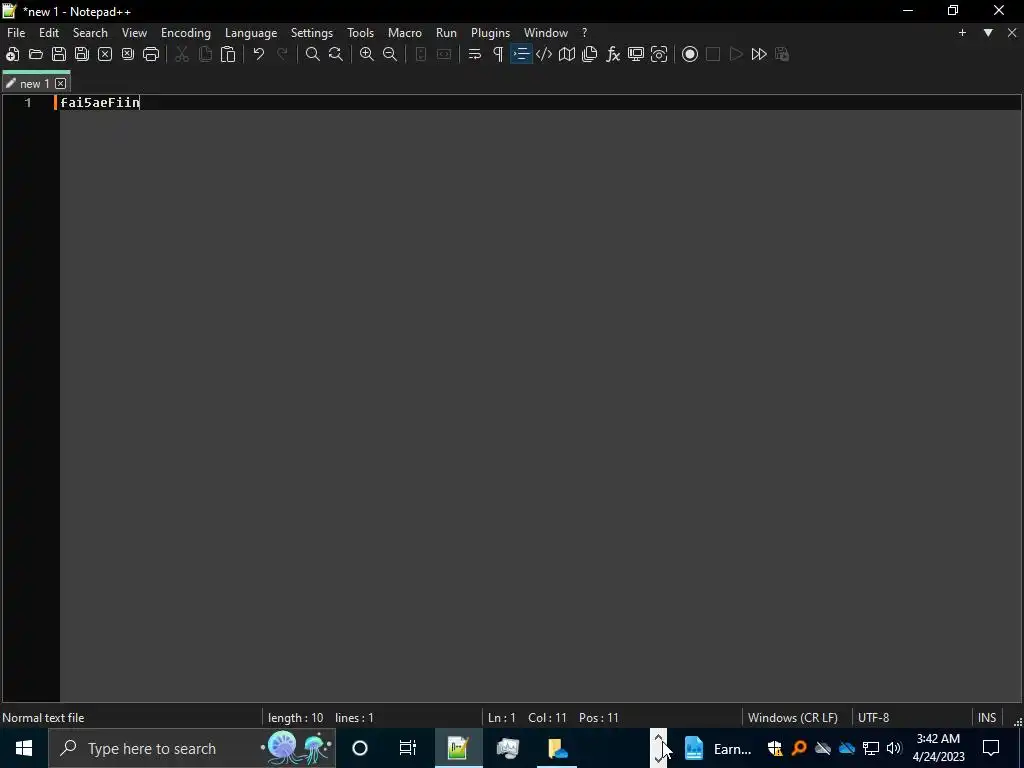Image resolution: width=1024 pixels, height=768 pixels.
Task: Open the Edit menu
Action: [49, 33]
